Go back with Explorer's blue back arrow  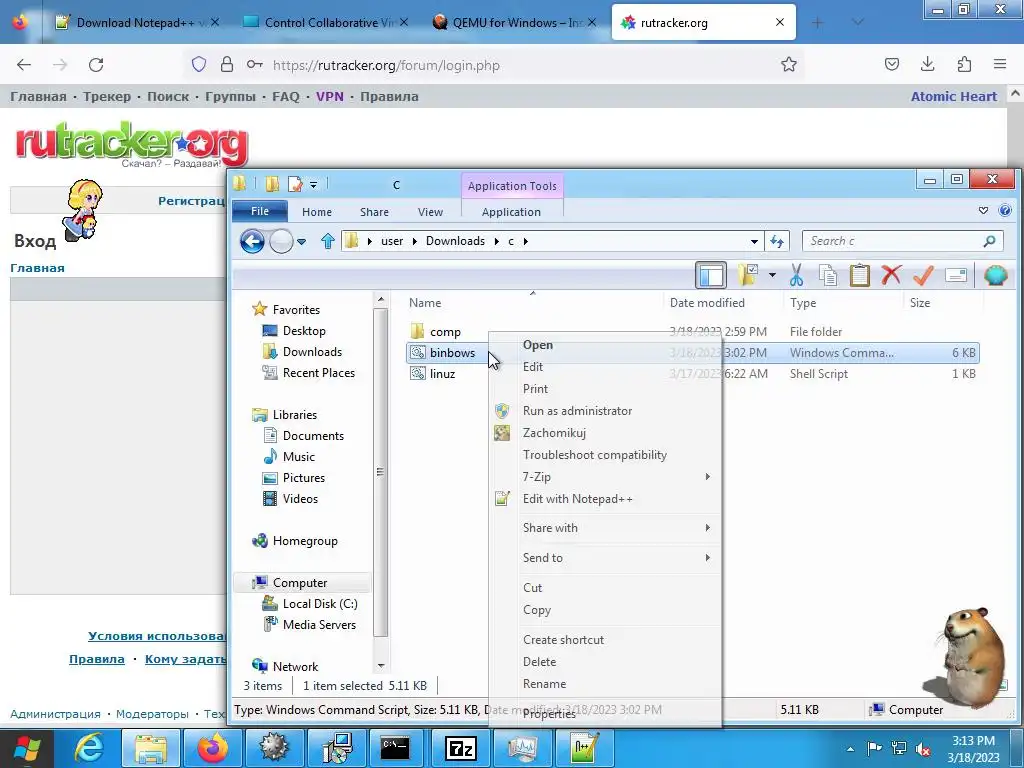point(252,241)
